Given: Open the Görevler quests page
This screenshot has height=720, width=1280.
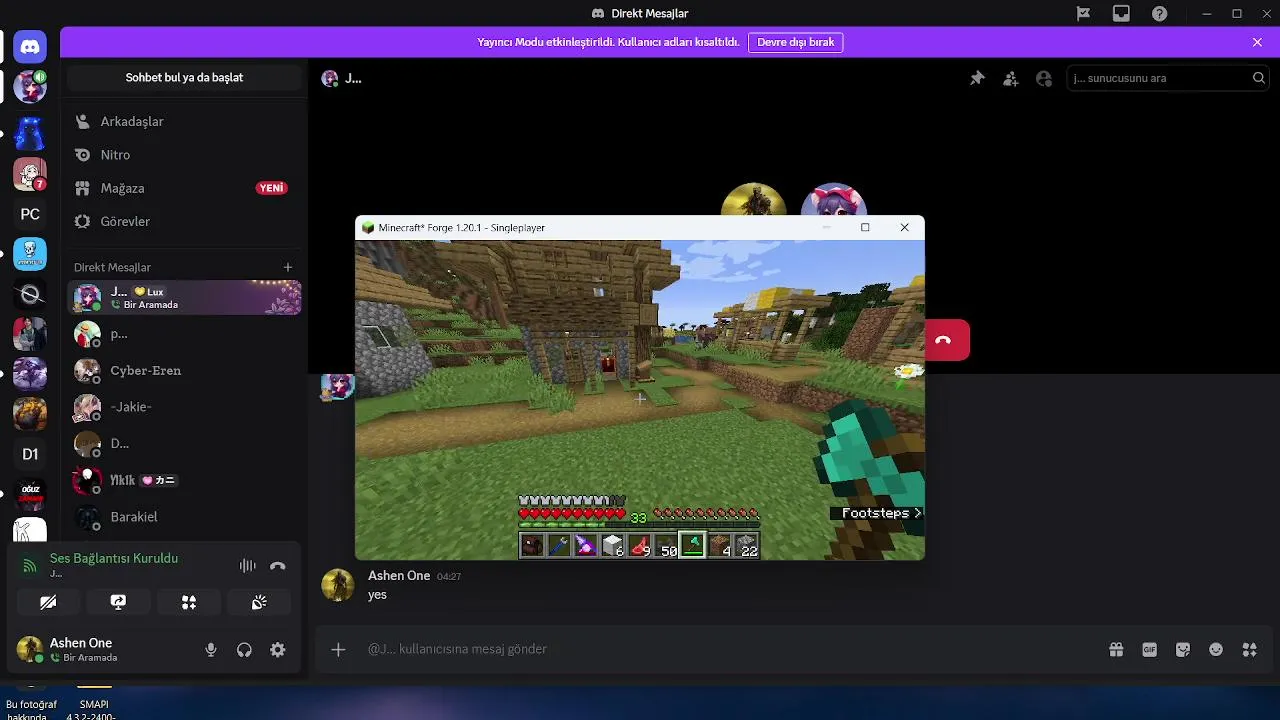Looking at the screenshot, I should pyautogui.click(x=184, y=221).
